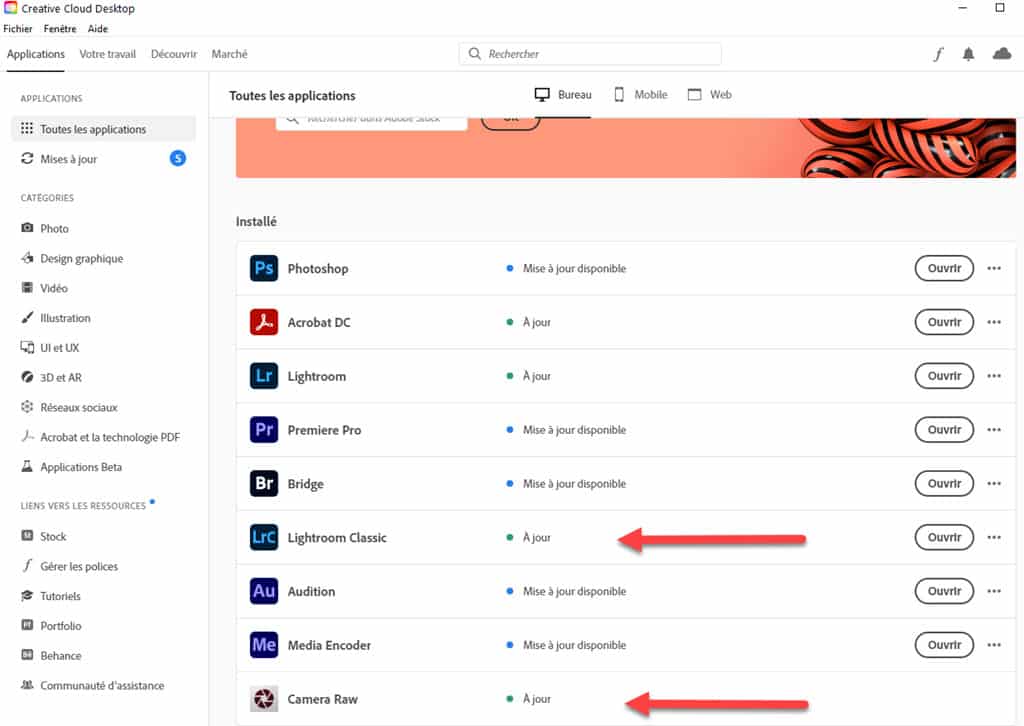Click the Premiere Pro app icon
Viewport: 1024px width, 726px height.
pos(264,430)
